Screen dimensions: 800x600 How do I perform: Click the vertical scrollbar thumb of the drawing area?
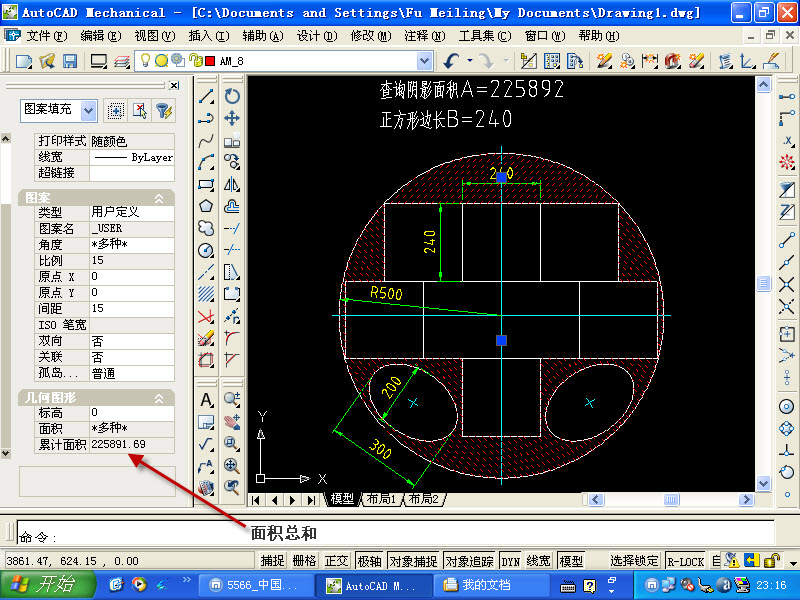tap(763, 283)
